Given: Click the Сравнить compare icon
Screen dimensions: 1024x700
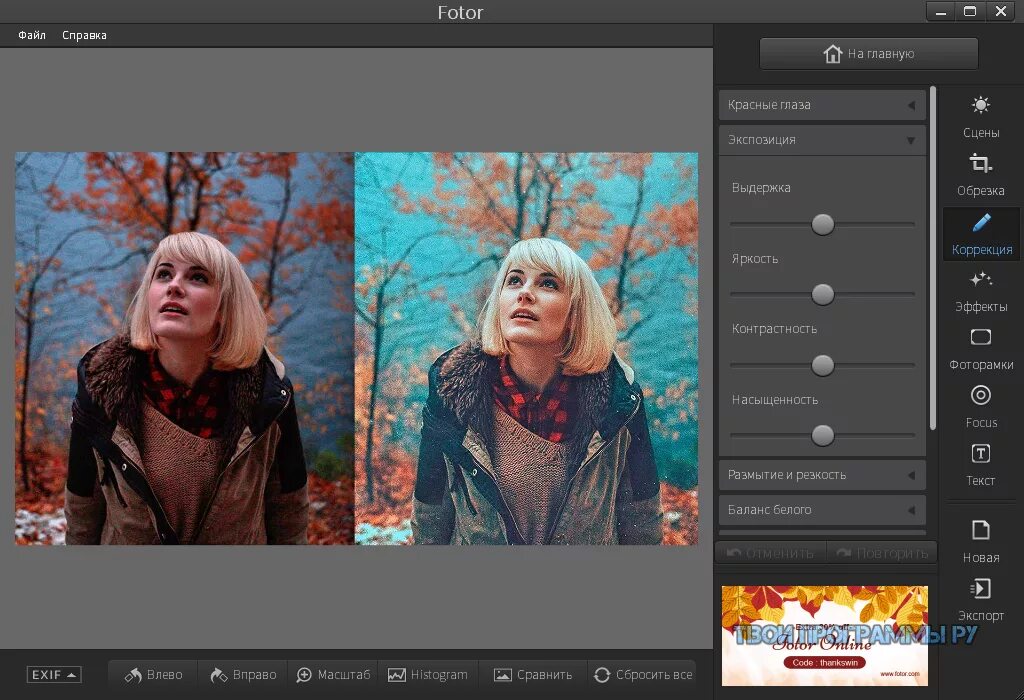Looking at the screenshot, I should click(x=502, y=675).
